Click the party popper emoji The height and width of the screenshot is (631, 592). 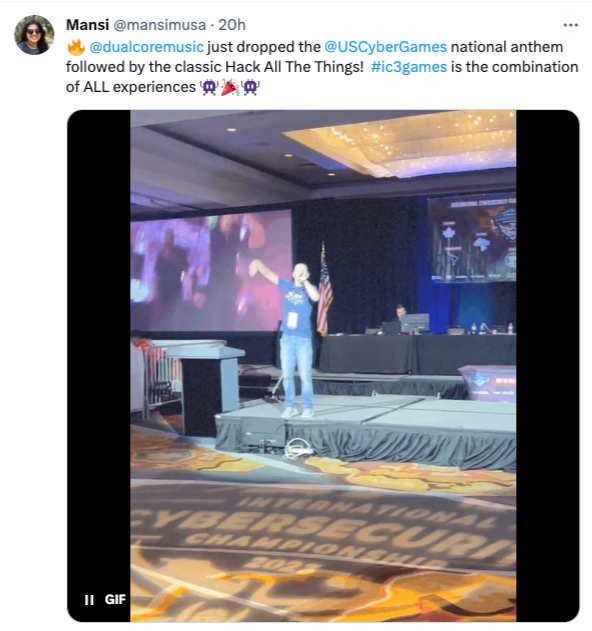(x=230, y=87)
